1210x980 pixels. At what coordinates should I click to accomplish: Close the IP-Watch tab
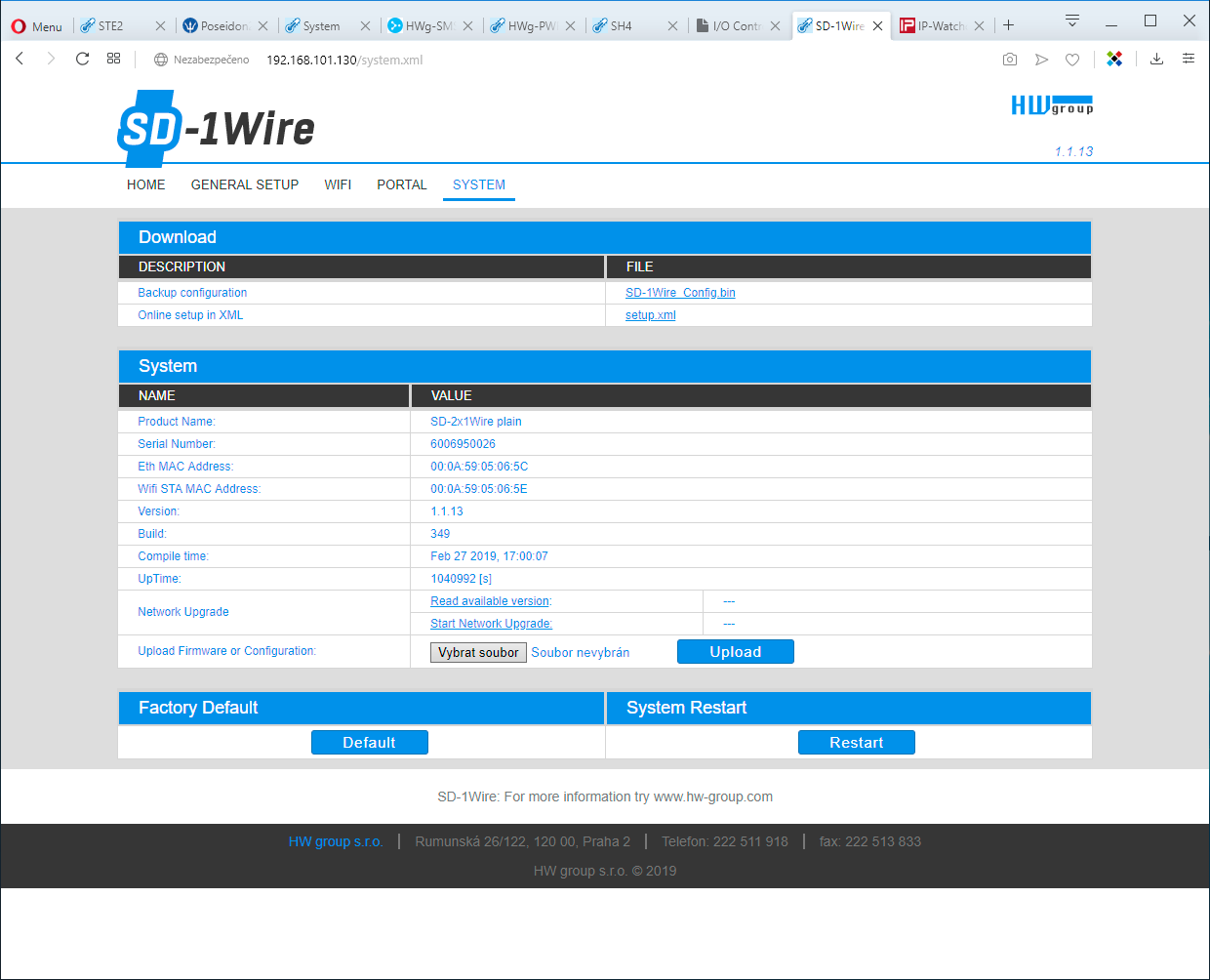(x=979, y=26)
